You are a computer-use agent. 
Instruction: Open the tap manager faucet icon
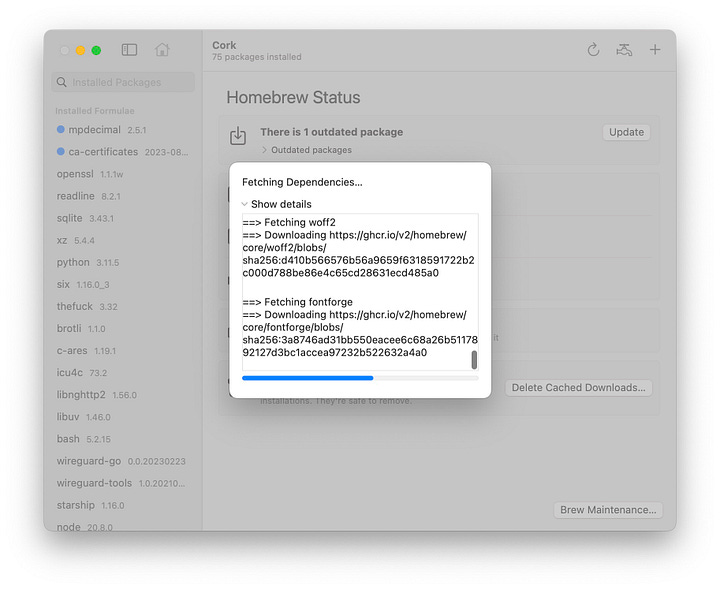pyautogui.click(x=624, y=50)
